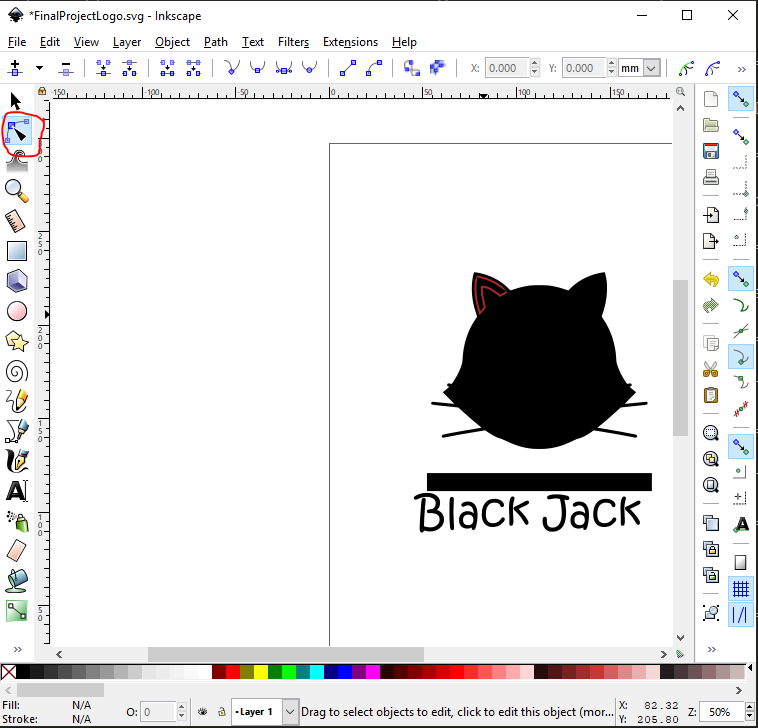Make selected nodes smooth

[x=258, y=68]
